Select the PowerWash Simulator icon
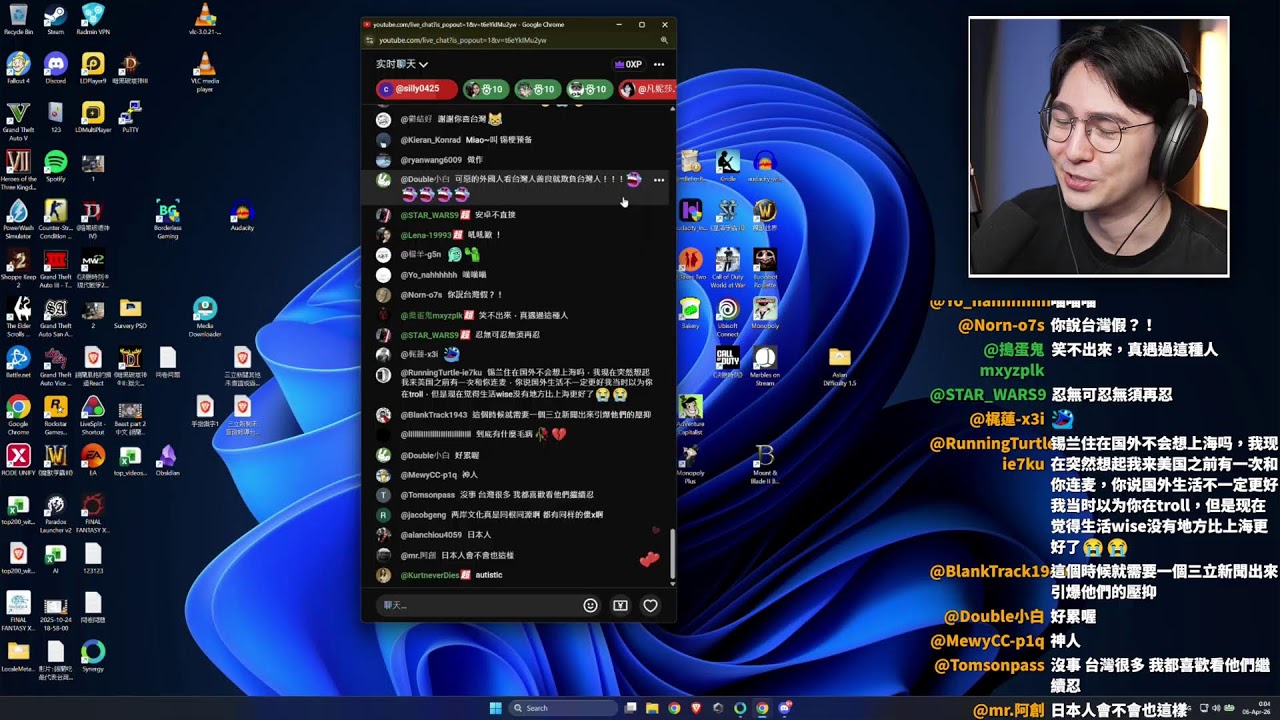1280x720 pixels. (18, 219)
